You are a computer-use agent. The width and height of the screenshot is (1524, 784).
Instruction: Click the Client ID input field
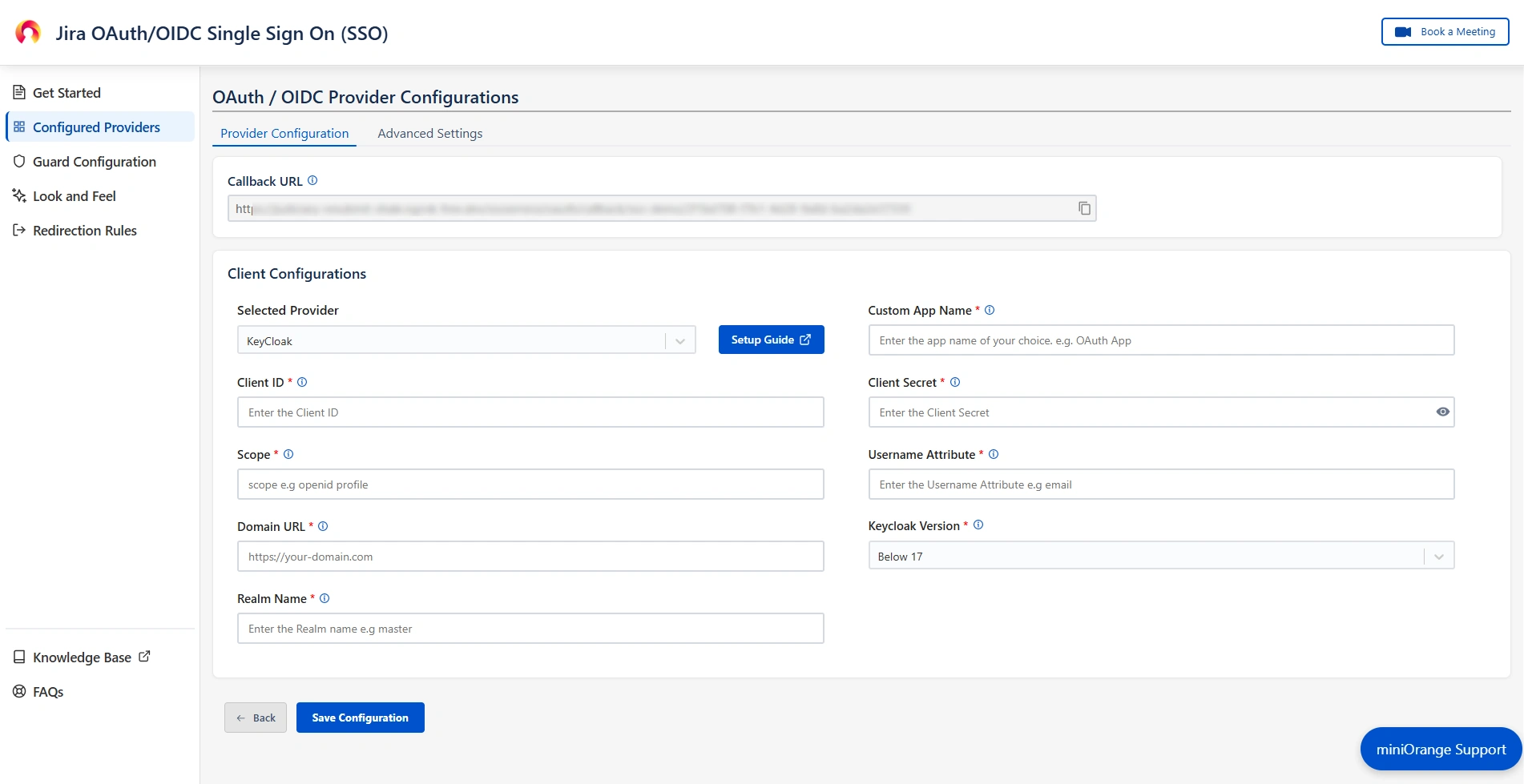pos(530,412)
